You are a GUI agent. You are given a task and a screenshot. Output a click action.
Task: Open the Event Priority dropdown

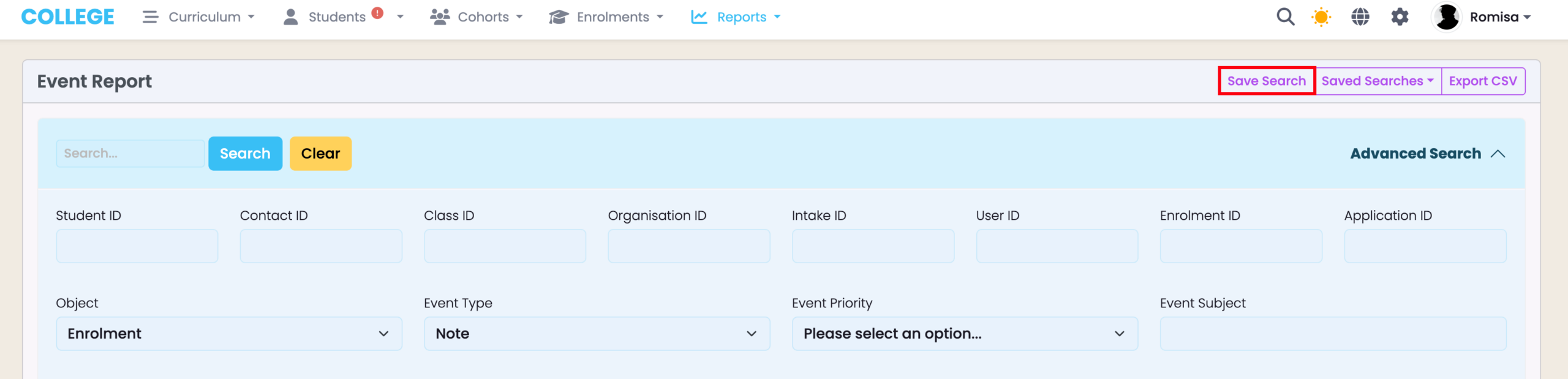(x=964, y=334)
